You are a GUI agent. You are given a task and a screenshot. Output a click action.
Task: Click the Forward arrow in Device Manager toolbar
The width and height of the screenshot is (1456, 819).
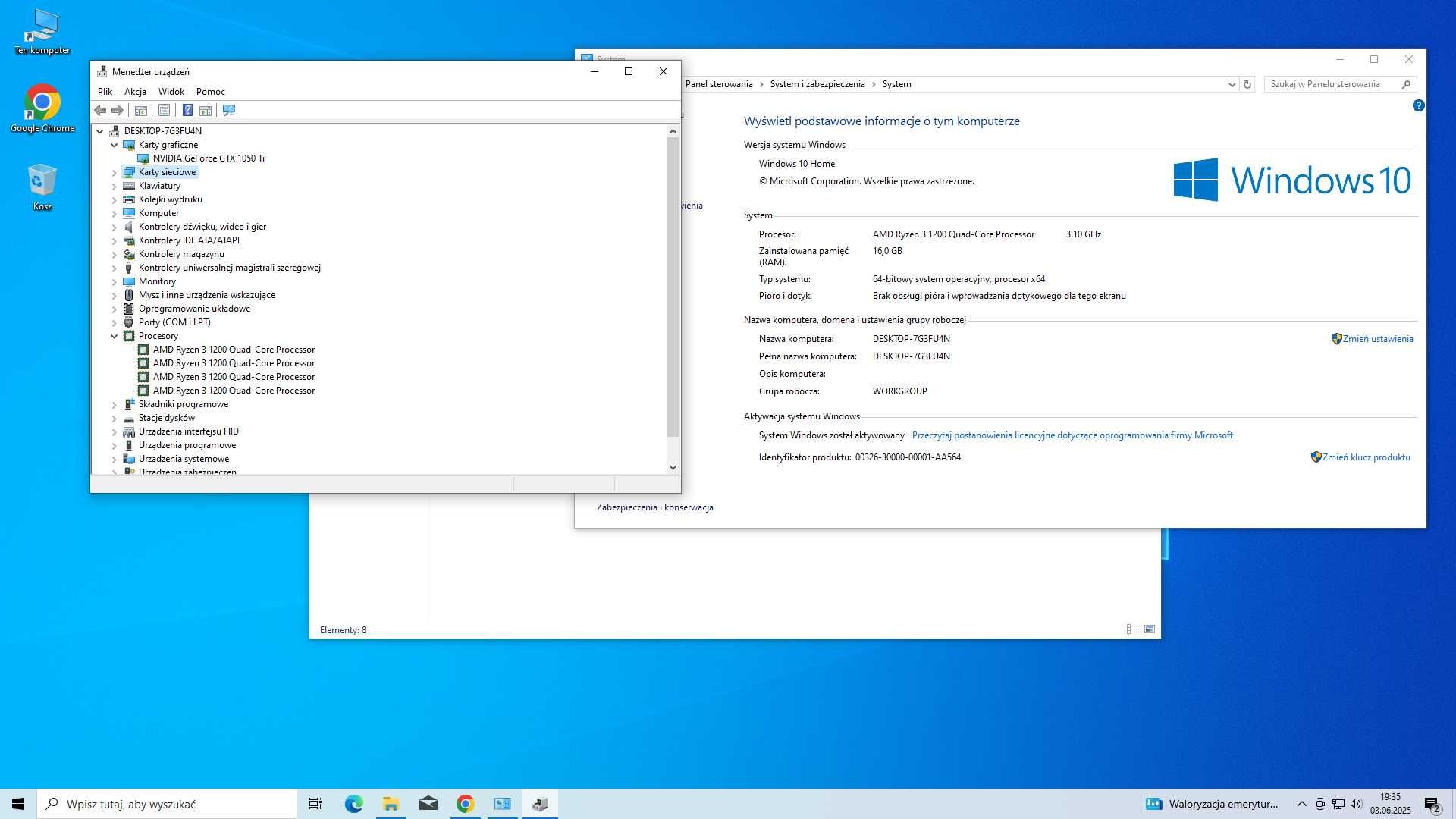118,111
